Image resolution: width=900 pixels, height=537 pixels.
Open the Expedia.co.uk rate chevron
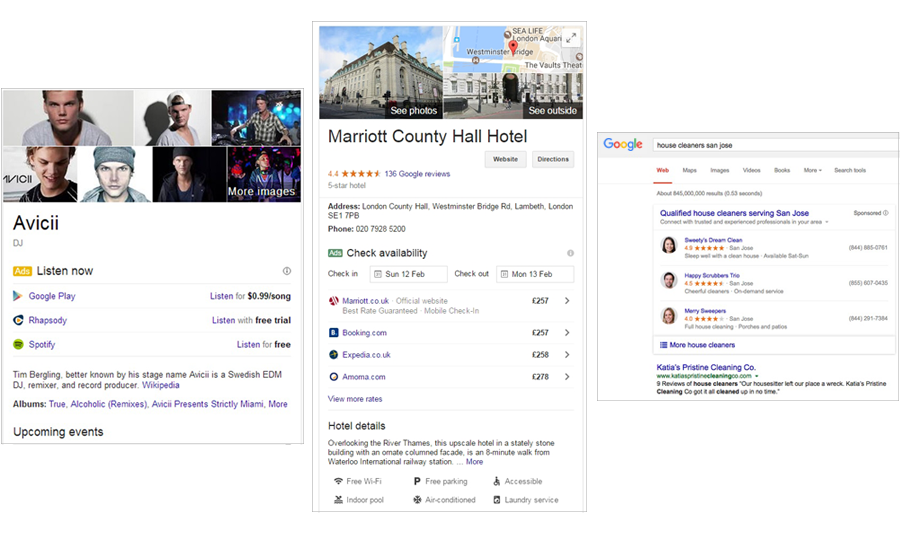click(567, 355)
